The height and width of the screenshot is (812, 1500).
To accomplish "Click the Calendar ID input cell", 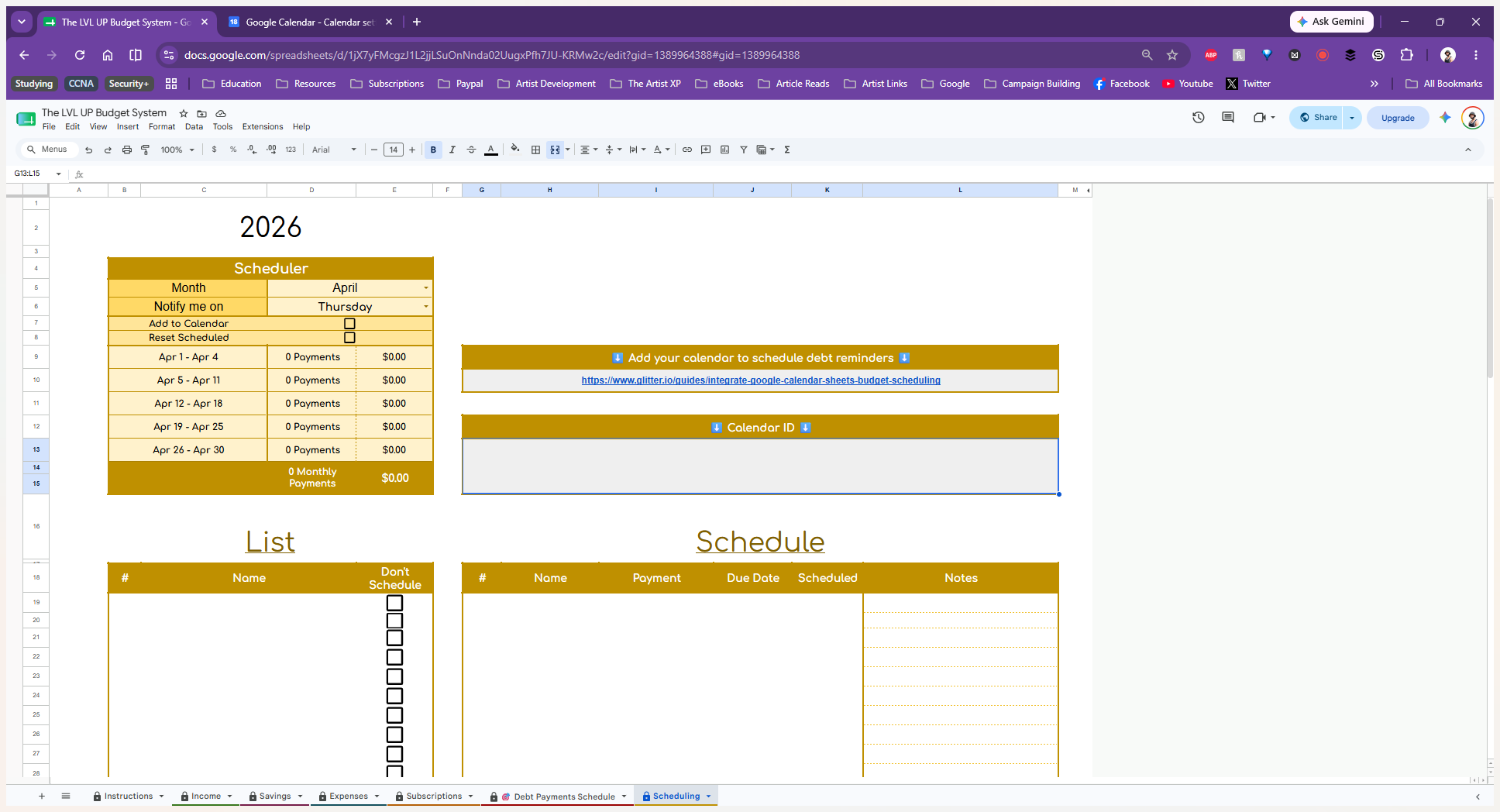I will [760, 466].
